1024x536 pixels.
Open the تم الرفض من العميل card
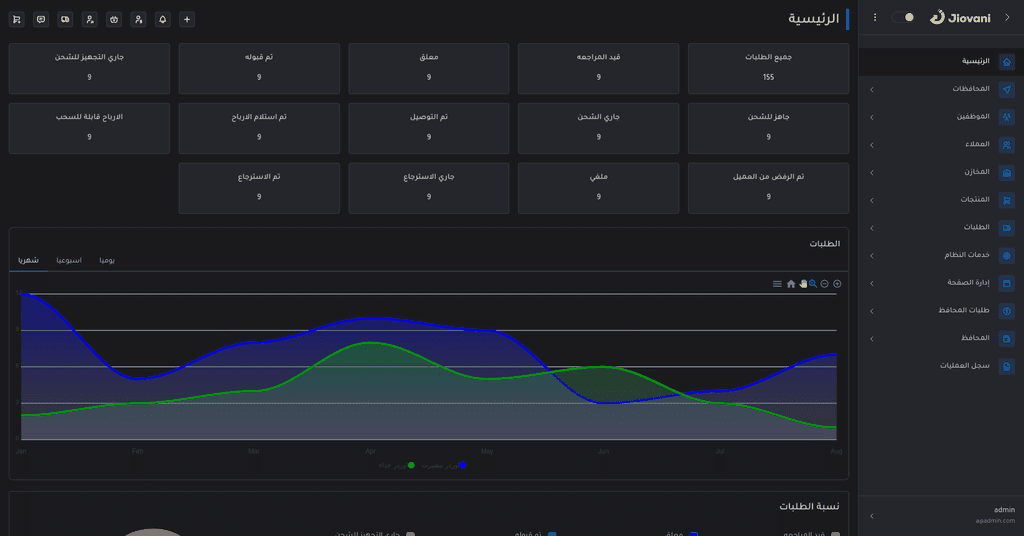click(769, 189)
